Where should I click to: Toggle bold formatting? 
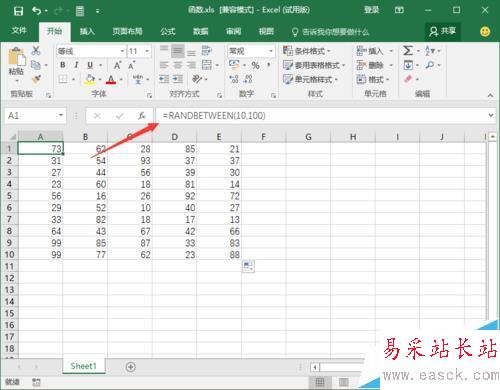[x=63, y=65]
